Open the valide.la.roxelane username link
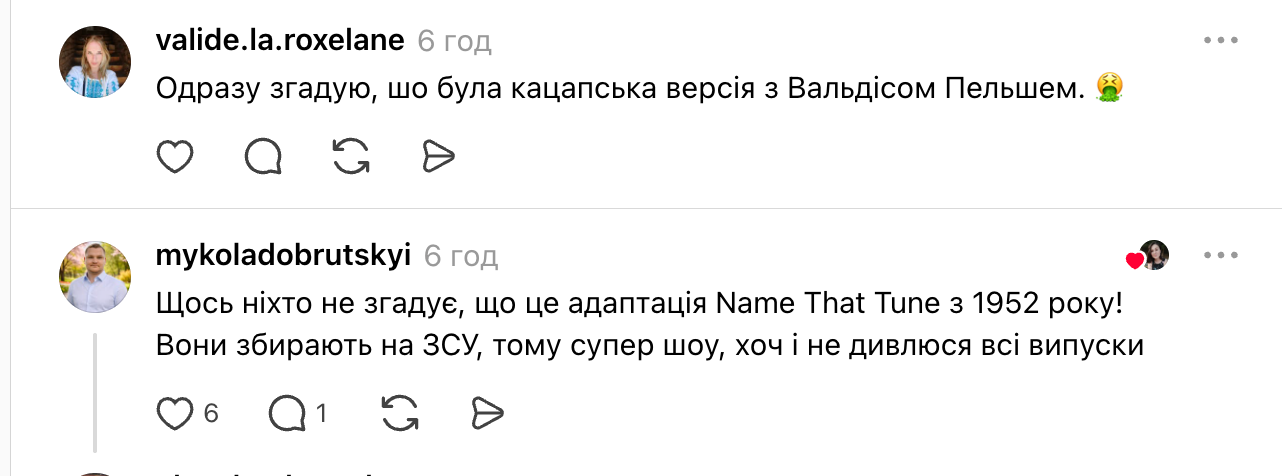Screen dimensions: 1282x476 coord(280,41)
